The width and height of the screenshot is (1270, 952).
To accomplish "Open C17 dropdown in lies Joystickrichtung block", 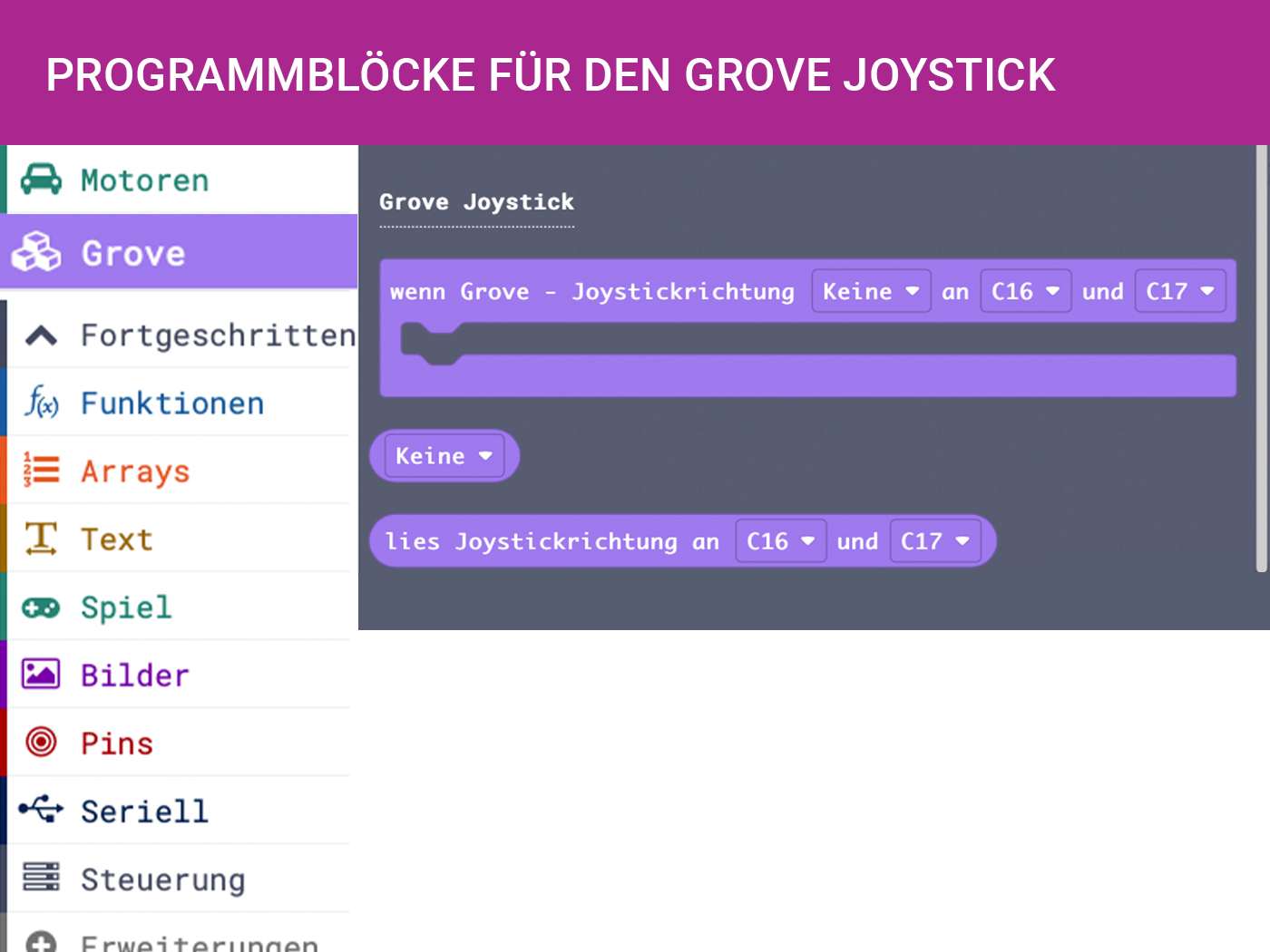I will pyautogui.click(x=934, y=541).
